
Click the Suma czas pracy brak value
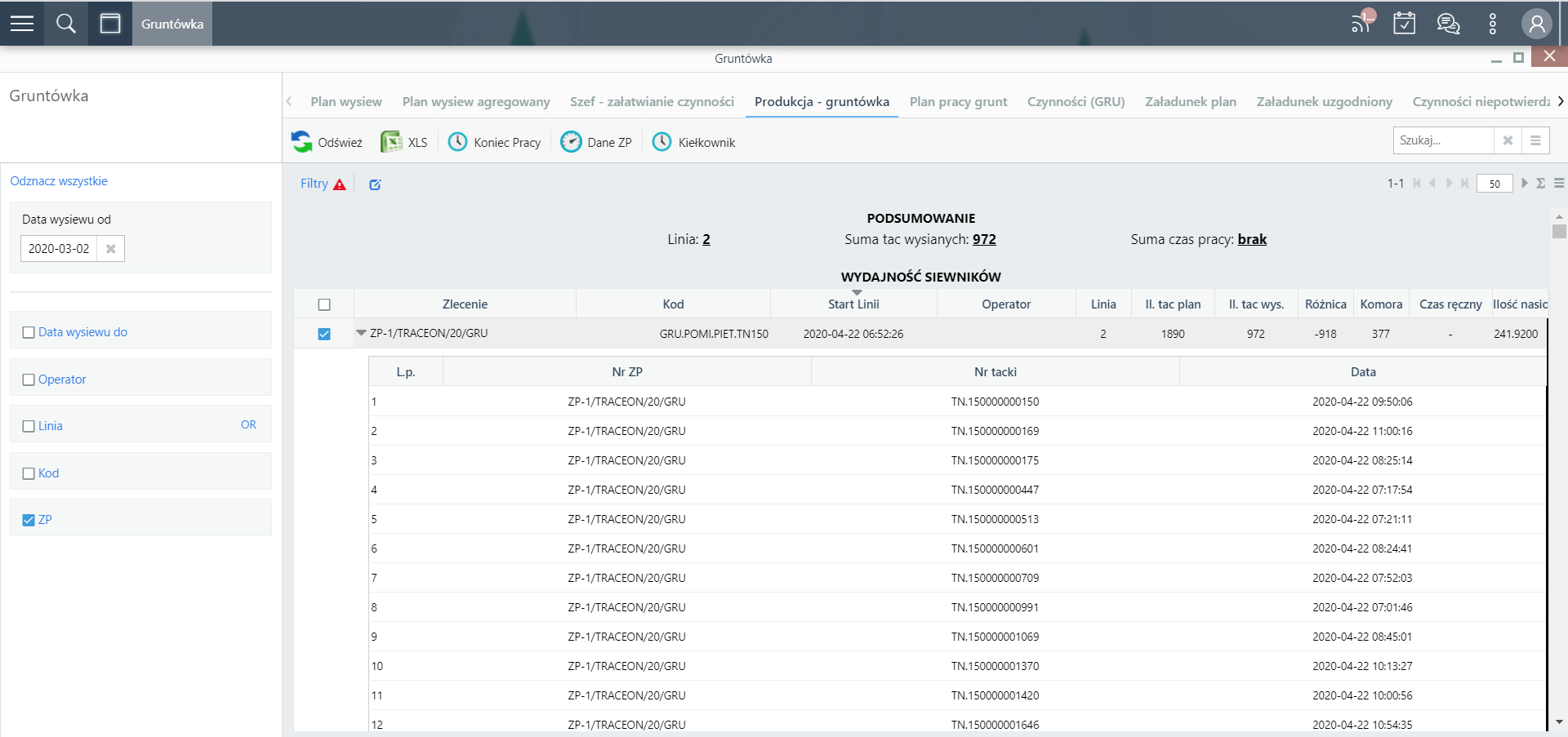(x=1252, y=239)
